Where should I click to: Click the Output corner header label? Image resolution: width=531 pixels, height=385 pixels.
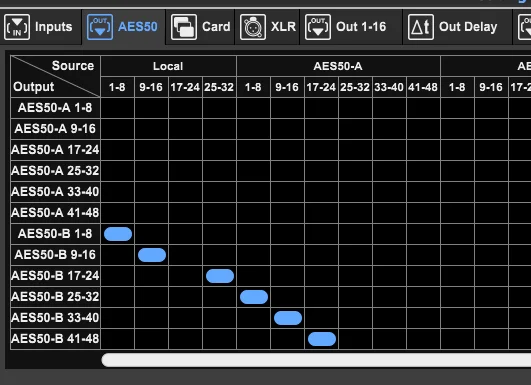coord(34,87)
